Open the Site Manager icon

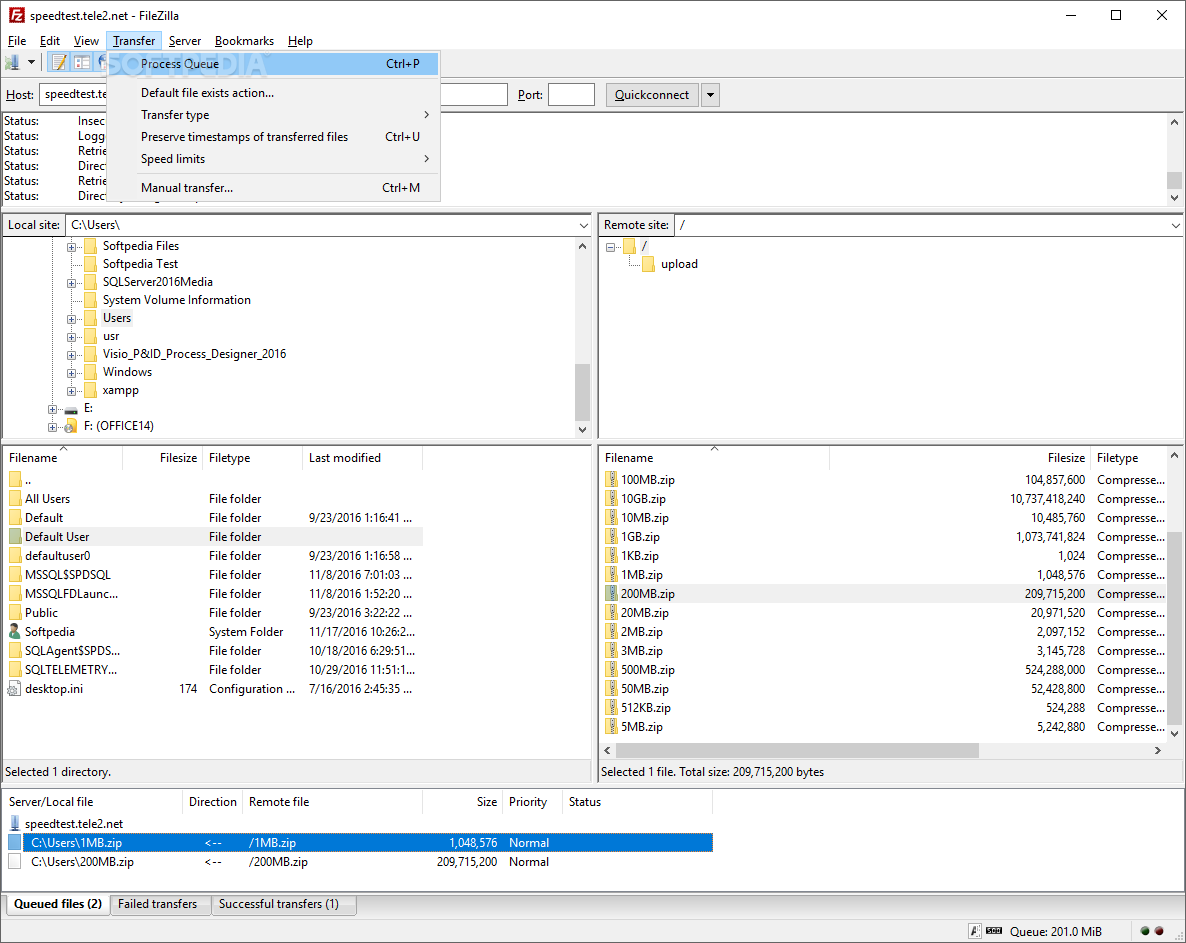pyautogui.click(x=12, y=63)
